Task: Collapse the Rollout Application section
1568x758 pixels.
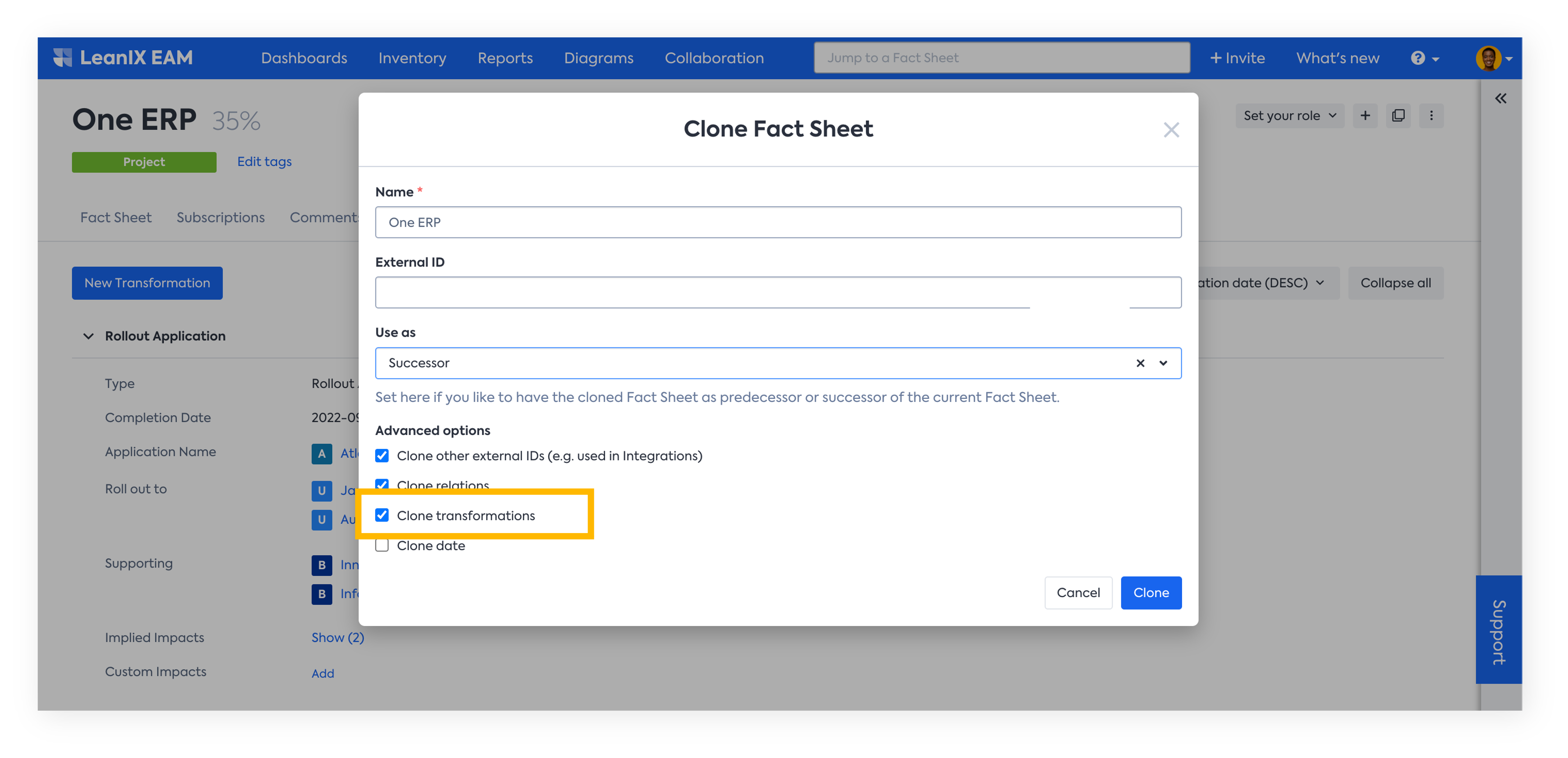Action: coord(88,336)
